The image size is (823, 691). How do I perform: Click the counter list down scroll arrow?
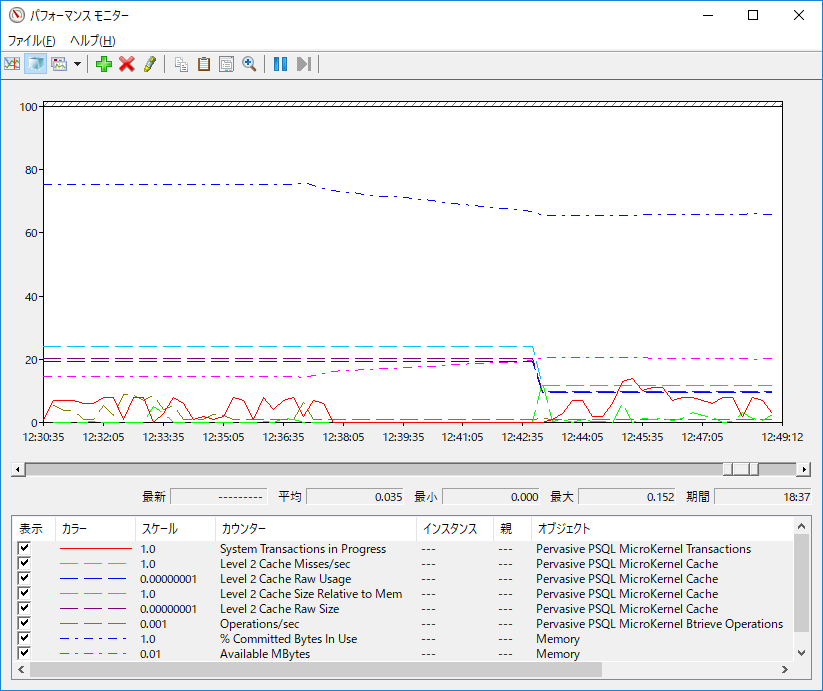pyautogui.click(x=802, y=652)
